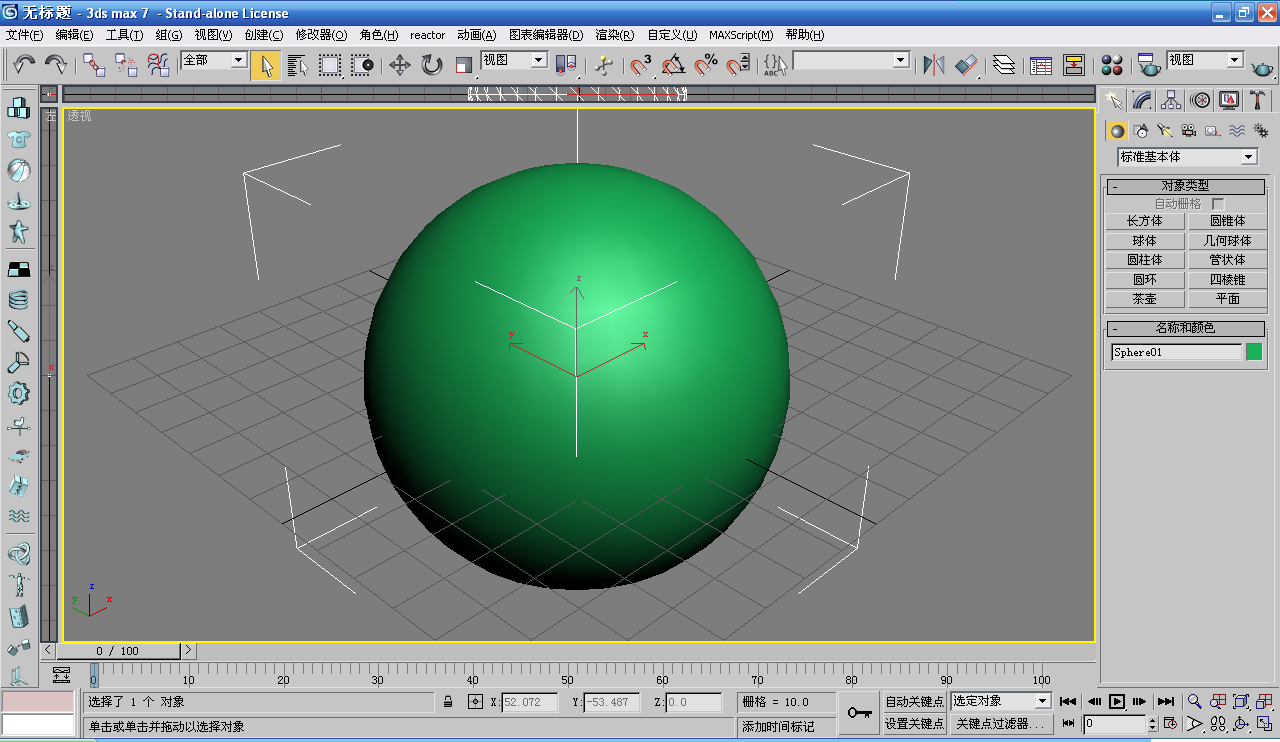
Task: Click the Mirror tool icon
Action: [x=934, y=66]
